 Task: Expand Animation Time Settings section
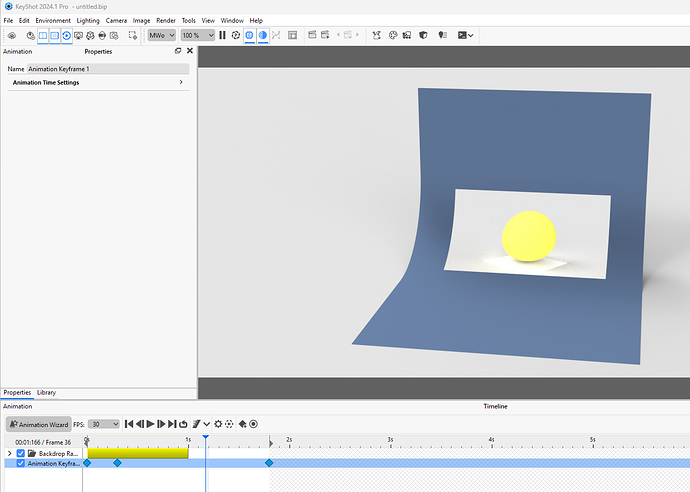click(x=98, y=82)
